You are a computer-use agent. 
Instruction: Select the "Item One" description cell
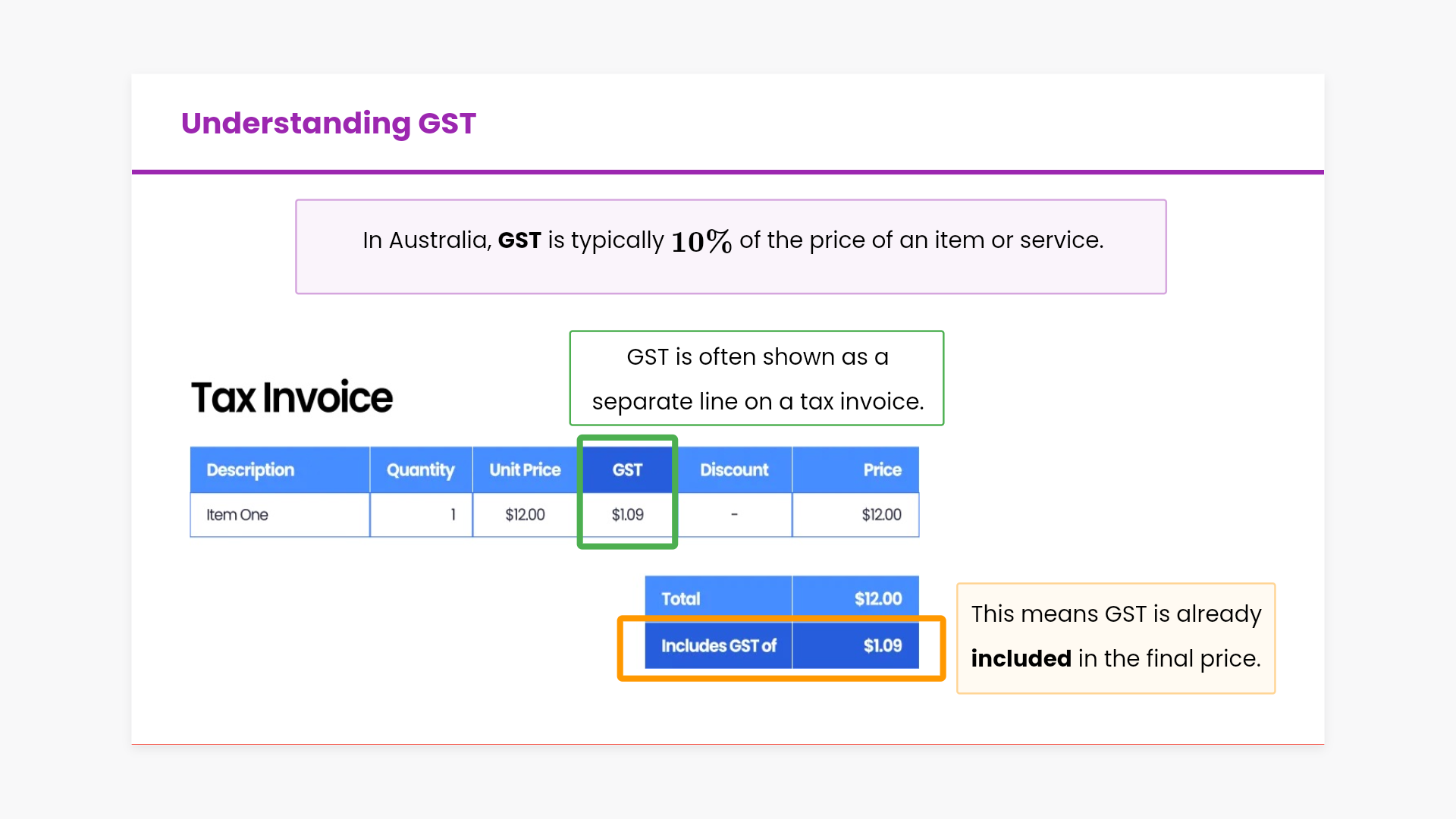point(237,515)
